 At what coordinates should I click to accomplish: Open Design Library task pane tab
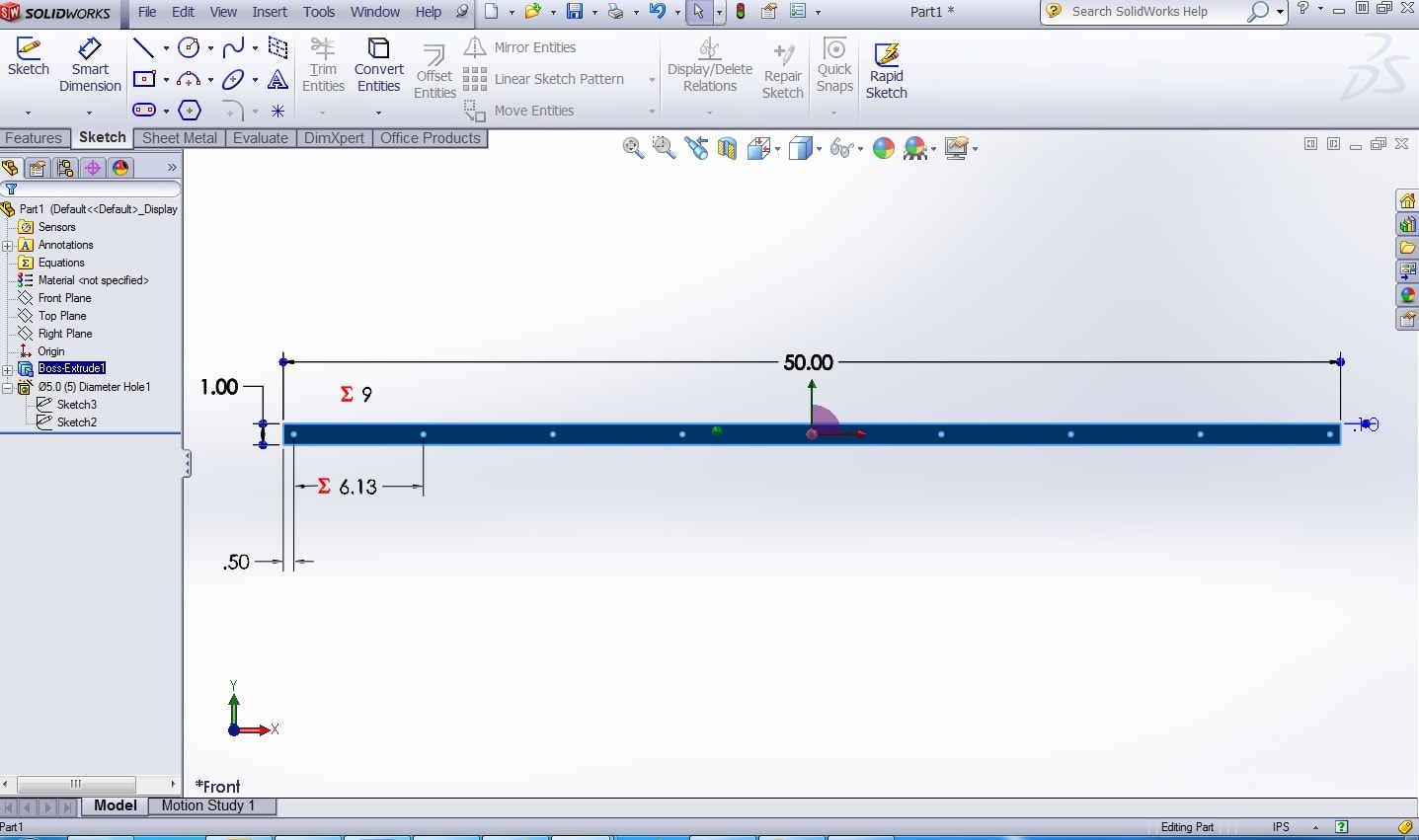(x=1407, y=224)
